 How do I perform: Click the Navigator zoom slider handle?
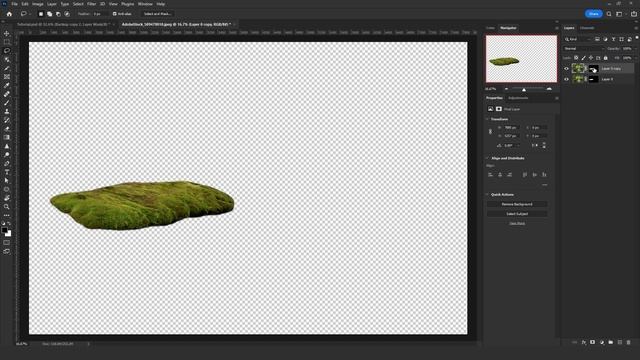[x=524, y=89]
